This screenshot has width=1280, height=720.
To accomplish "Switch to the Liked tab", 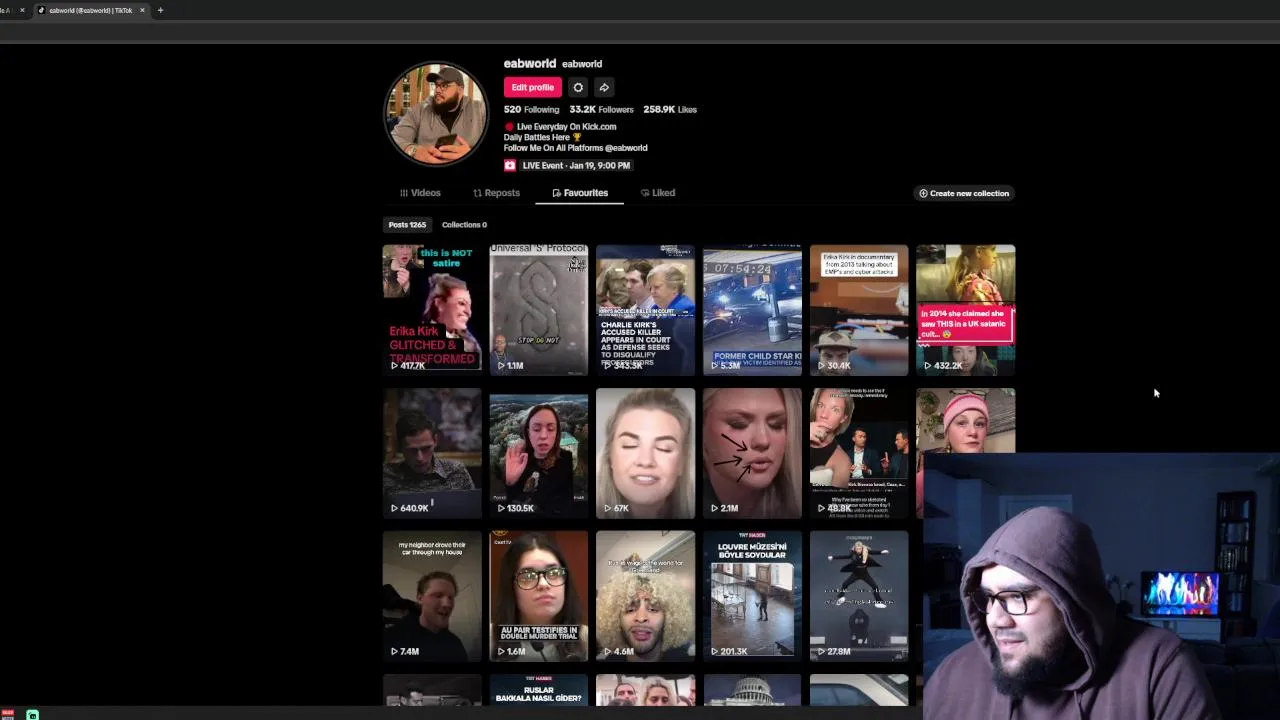I will [x=658, y=193].
